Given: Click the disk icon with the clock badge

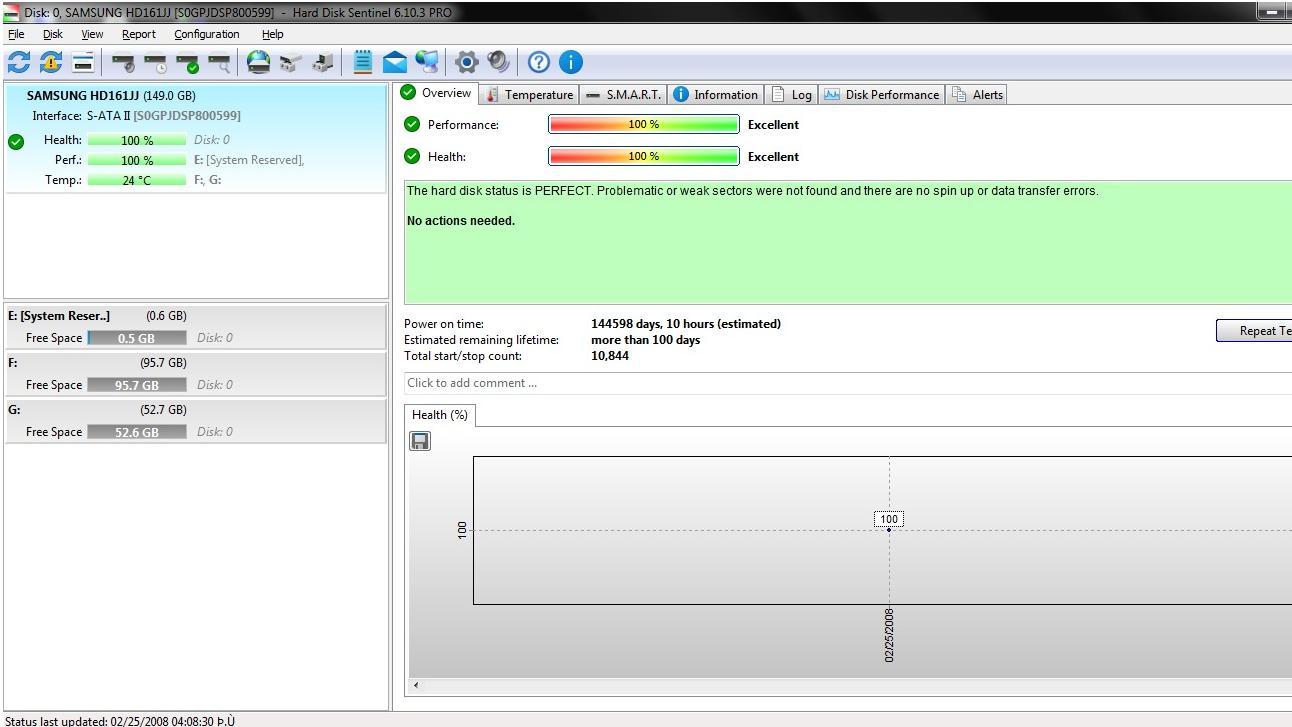Looking at the screenshot, I should click(156, 63).
